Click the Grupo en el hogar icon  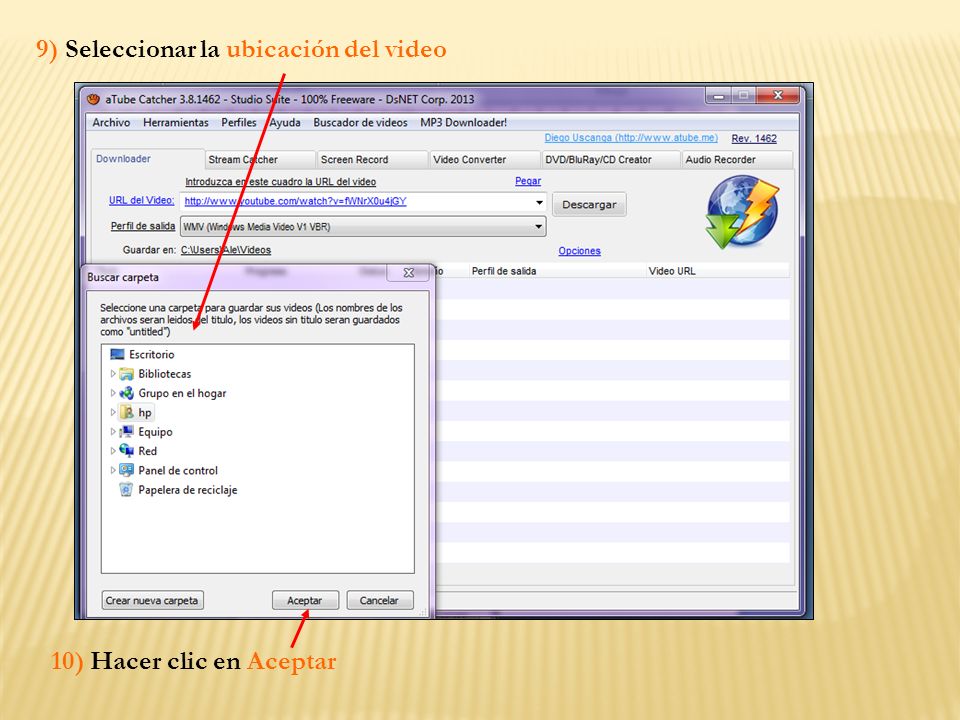[126, 393]
